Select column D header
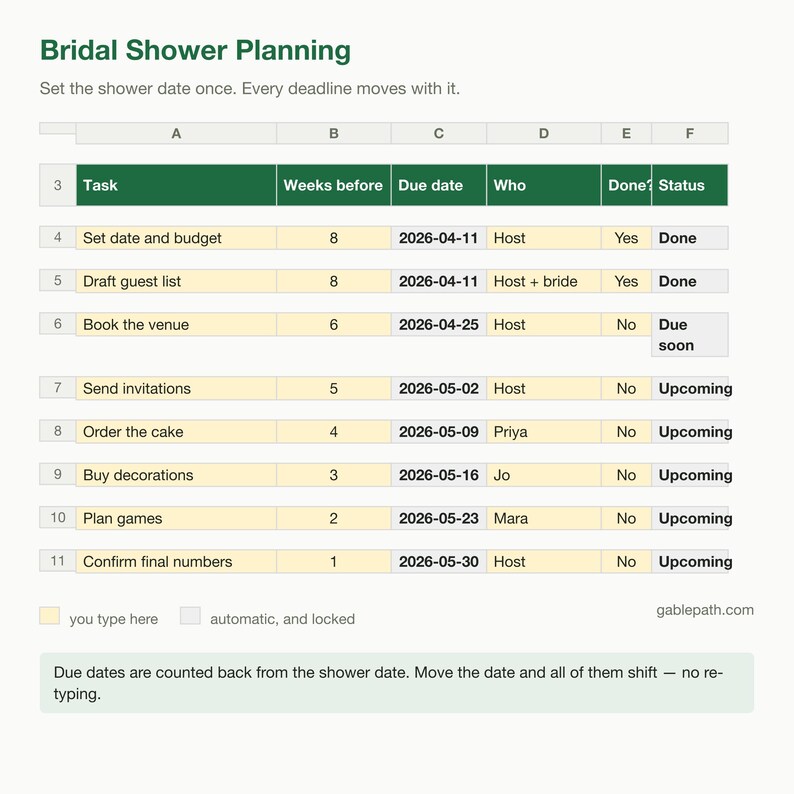 point(544,133)
